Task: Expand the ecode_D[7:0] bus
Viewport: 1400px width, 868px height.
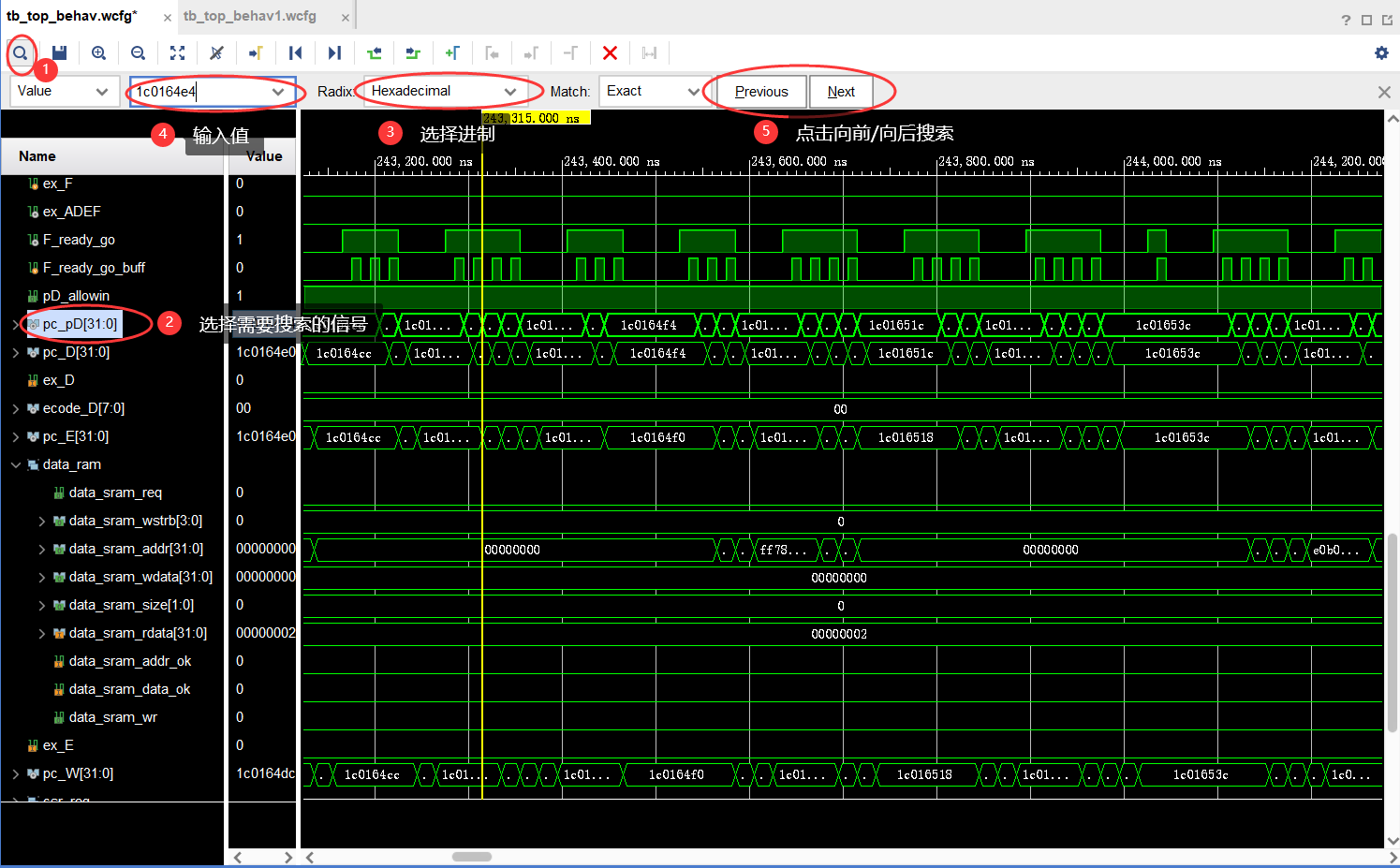Action: (x=16, y=408)
